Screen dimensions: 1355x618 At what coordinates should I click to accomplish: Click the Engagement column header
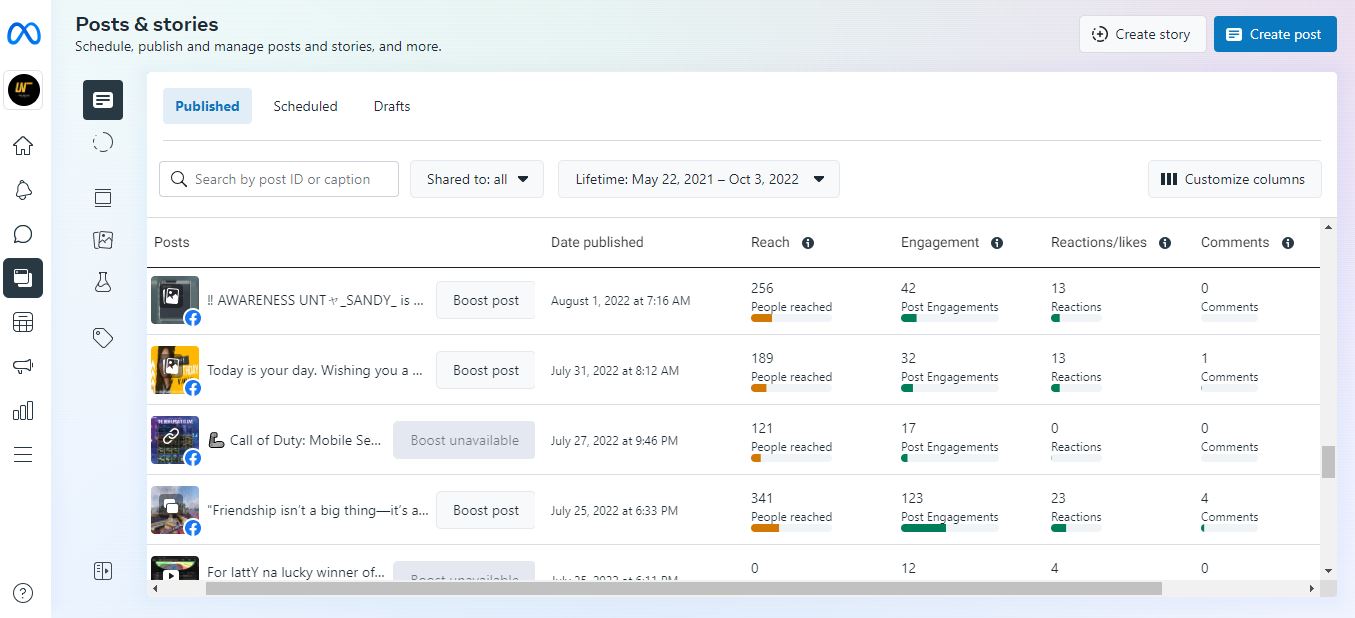coord(940,242)
